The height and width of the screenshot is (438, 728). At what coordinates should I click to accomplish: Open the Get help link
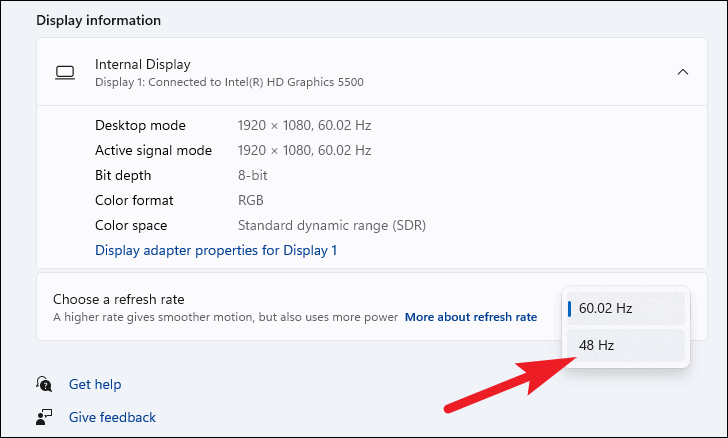pos(95,384)
